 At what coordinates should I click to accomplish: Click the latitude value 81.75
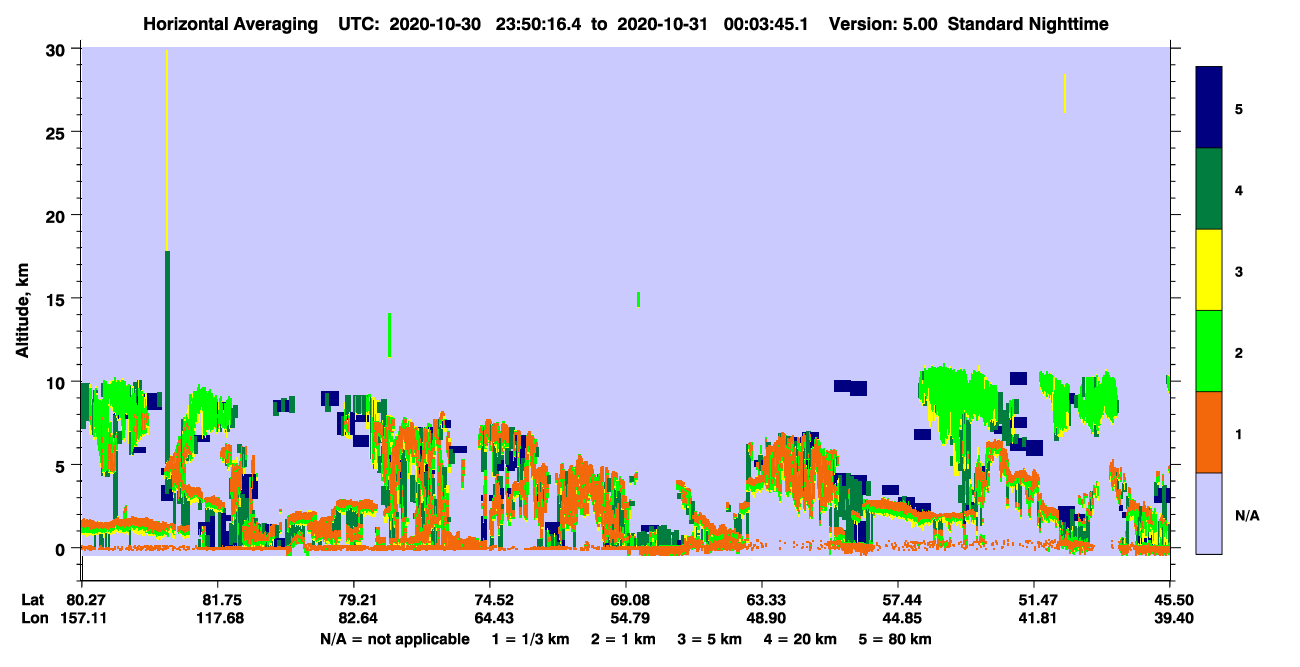pyautogui.click(x=217, y=600)
